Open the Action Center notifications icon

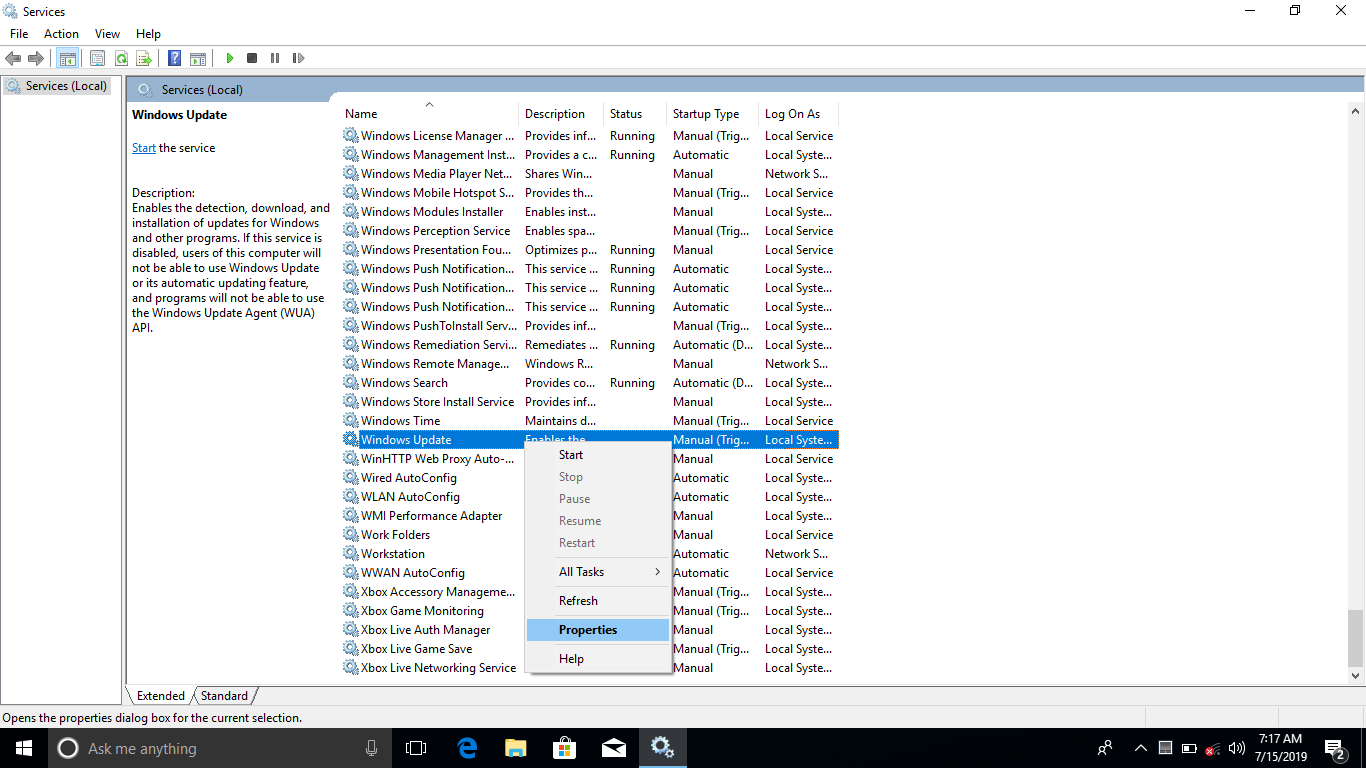click(1335, 748)
